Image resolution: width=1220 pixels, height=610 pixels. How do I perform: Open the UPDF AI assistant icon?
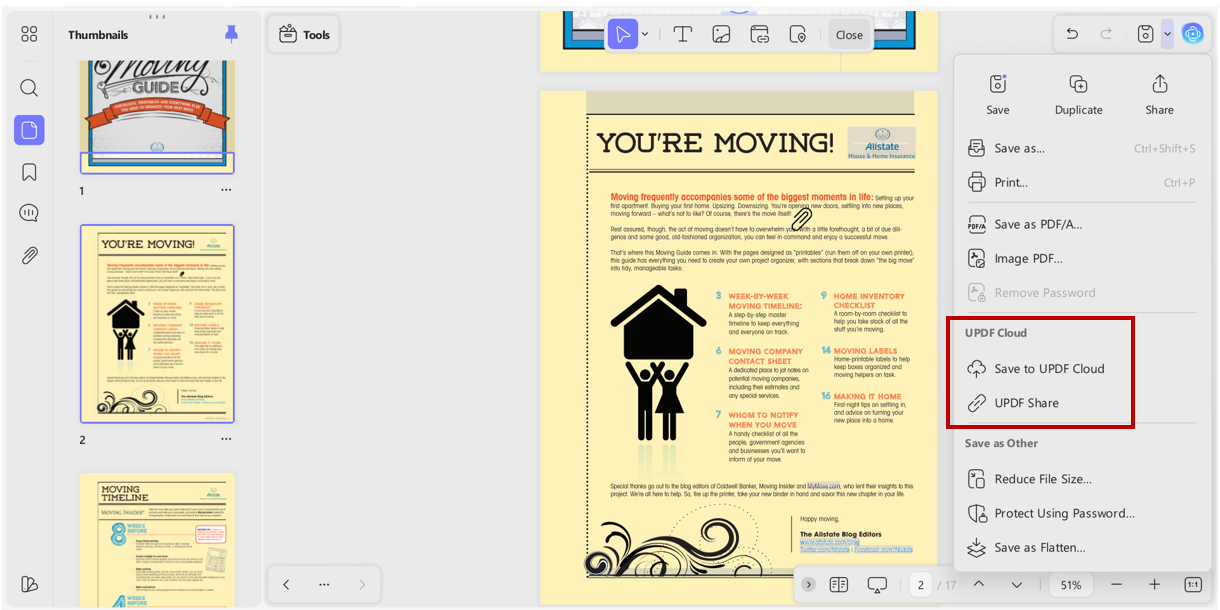click(1192, 34)
